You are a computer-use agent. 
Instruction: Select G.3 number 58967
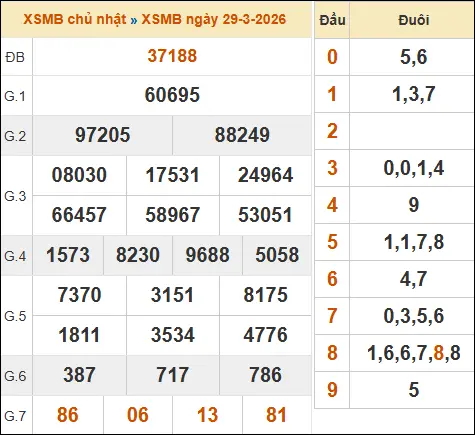tap(172, 215)
